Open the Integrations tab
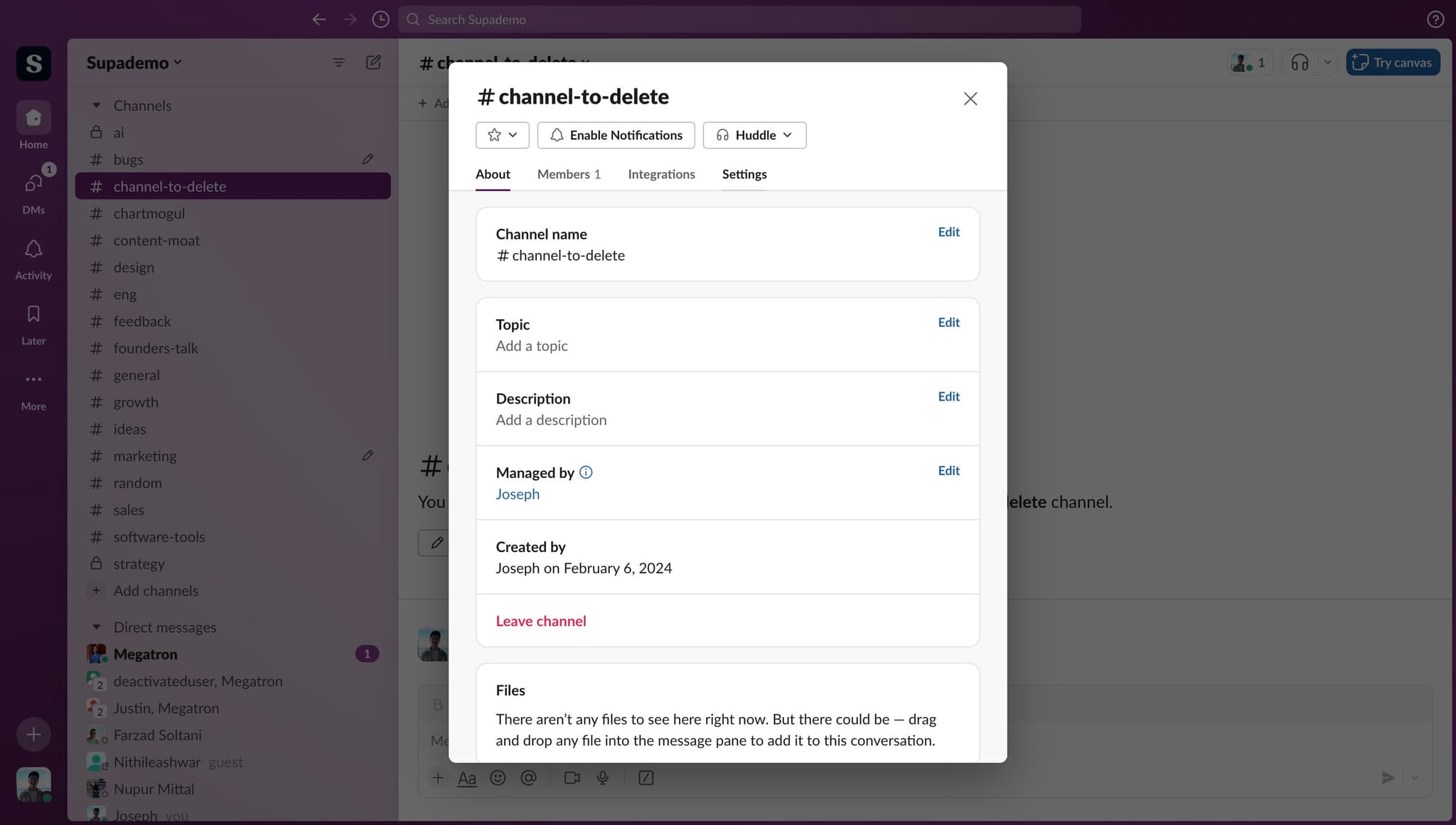This screenshot has width=1456, height=825. point(660,174)
